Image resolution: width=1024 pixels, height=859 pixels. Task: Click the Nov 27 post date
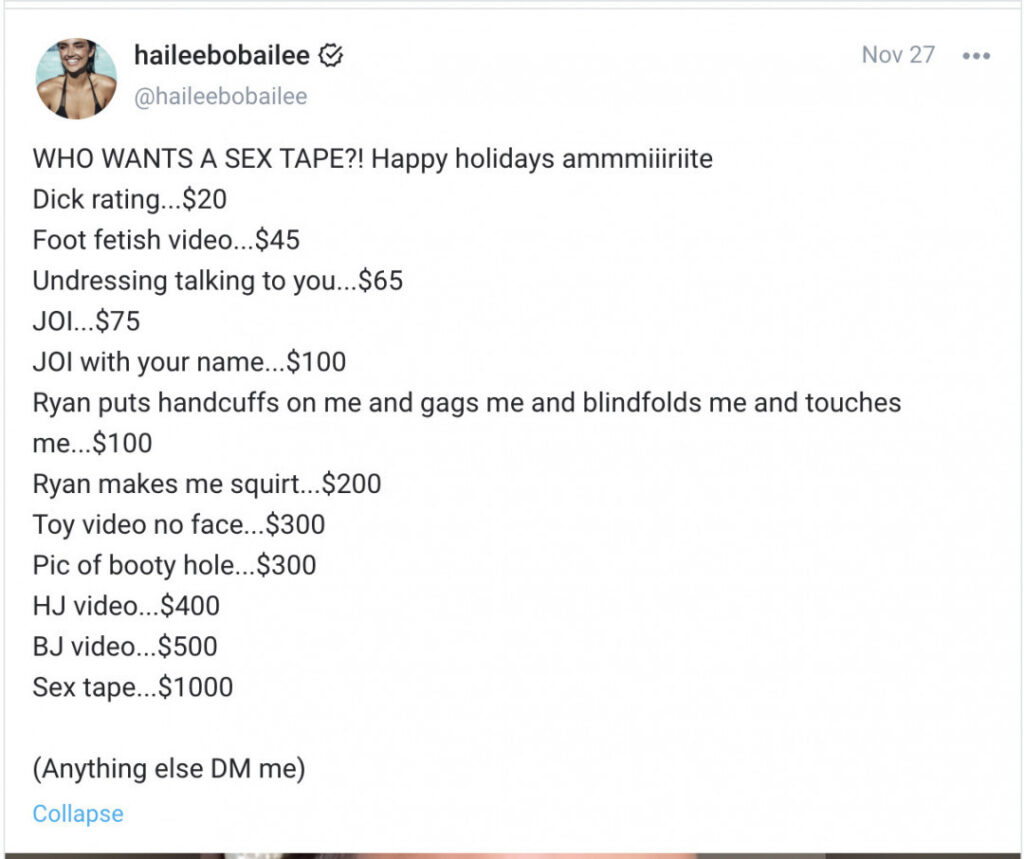point(897,55)
